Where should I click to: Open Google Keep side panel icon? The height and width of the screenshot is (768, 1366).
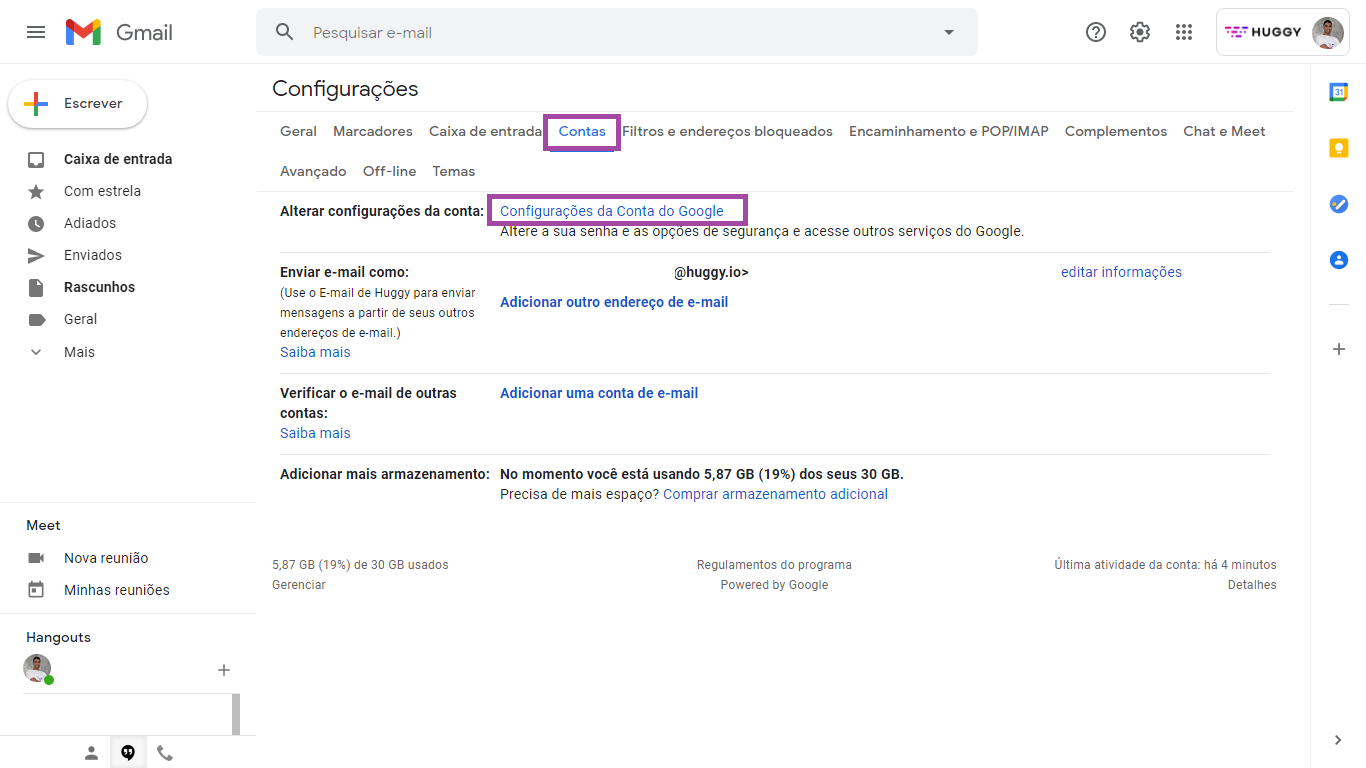pyautogui.click(x=1339, y=148)
